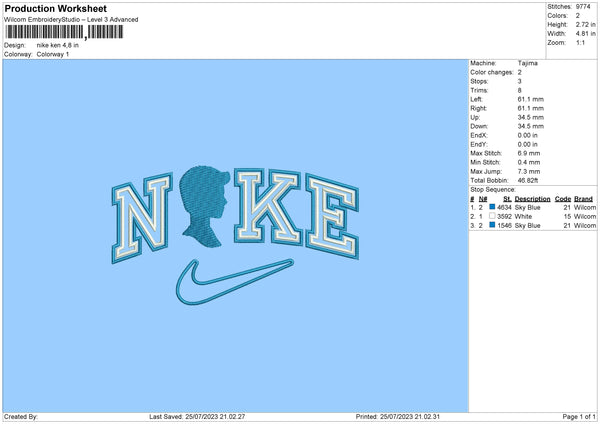Screen dimensions: 600x424
Task: Click code '15' in the White row
Action: (x=567, y=217)
